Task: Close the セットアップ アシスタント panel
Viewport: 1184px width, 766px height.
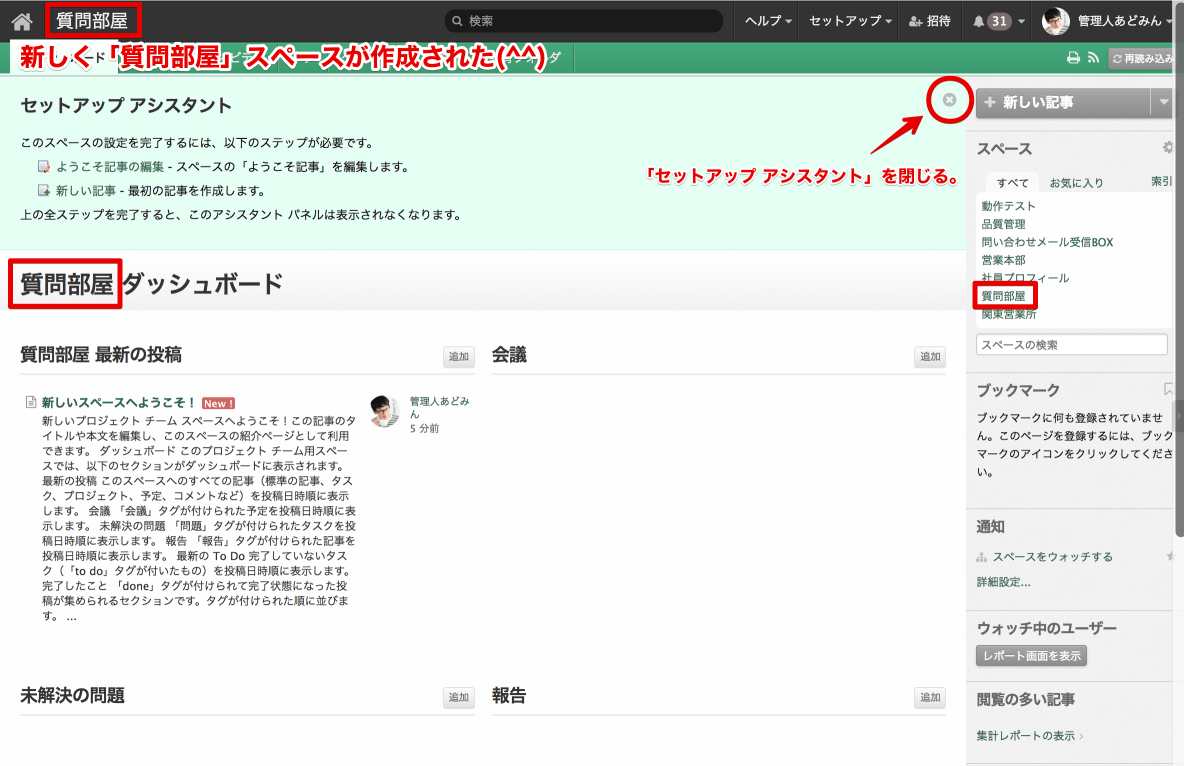Action: (949, 99)
